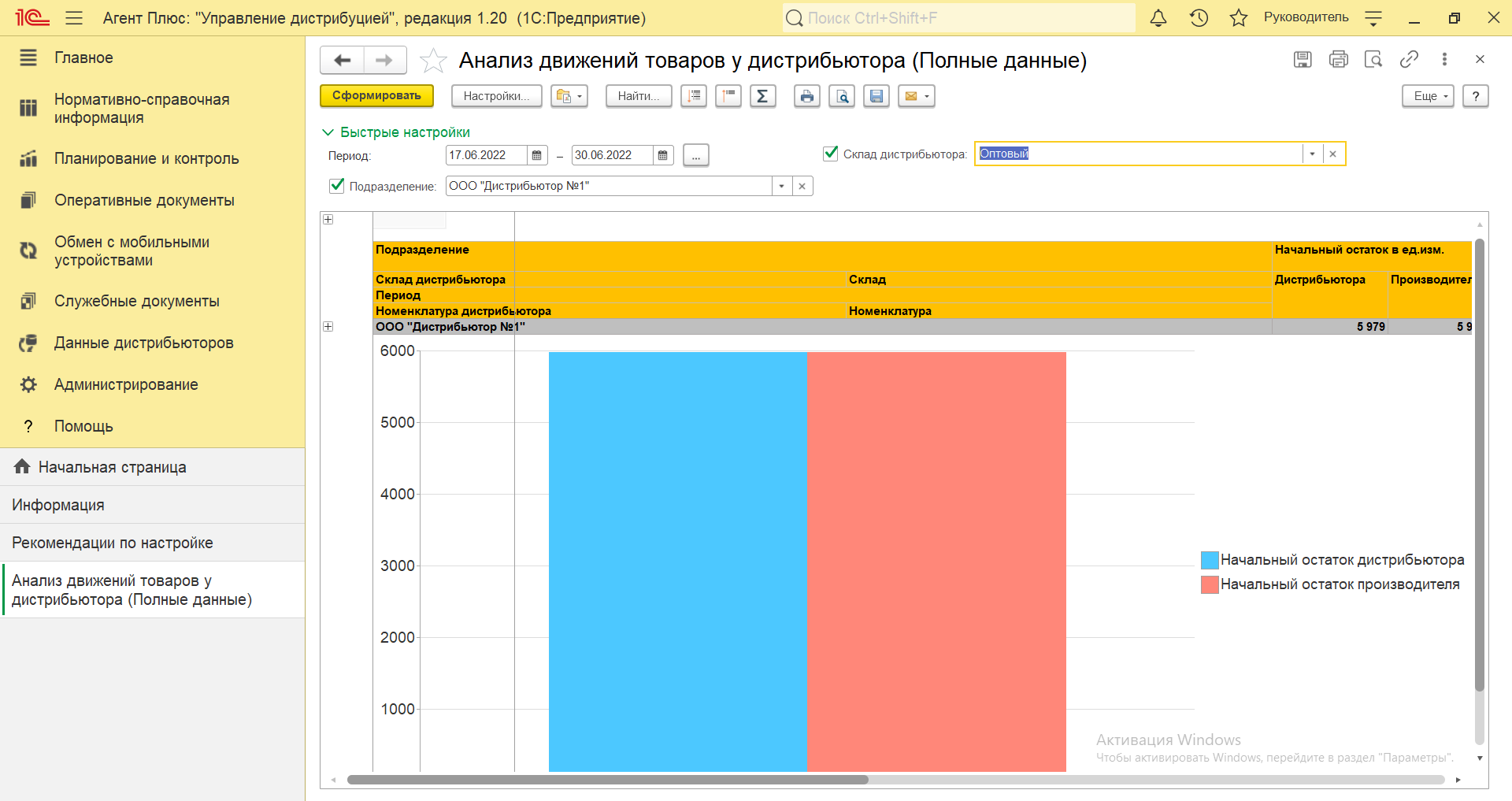Viewport: 1512px width, 801px height.
Task: Uncheck the Подразделение checkbox
Action: coord(337,186)
